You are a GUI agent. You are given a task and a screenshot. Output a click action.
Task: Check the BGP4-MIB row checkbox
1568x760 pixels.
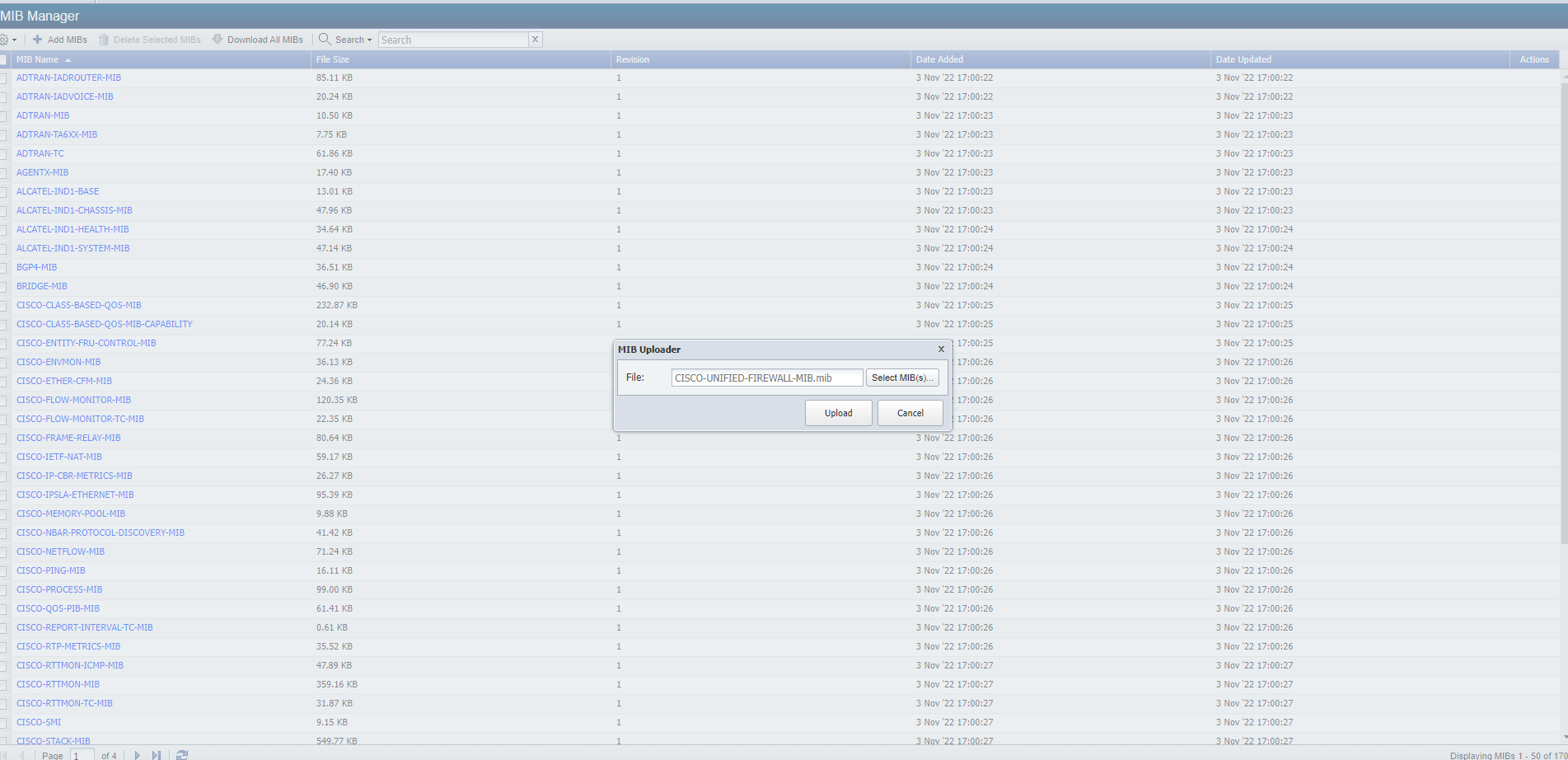tap(3, 268)
